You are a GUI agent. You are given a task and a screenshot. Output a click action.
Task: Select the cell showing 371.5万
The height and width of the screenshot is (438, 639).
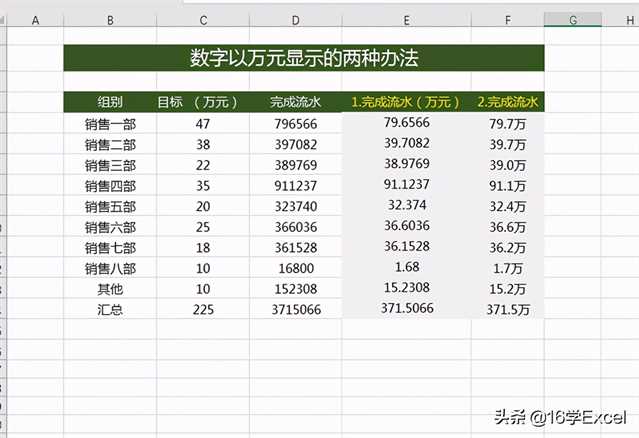click(x=508, y=310)
